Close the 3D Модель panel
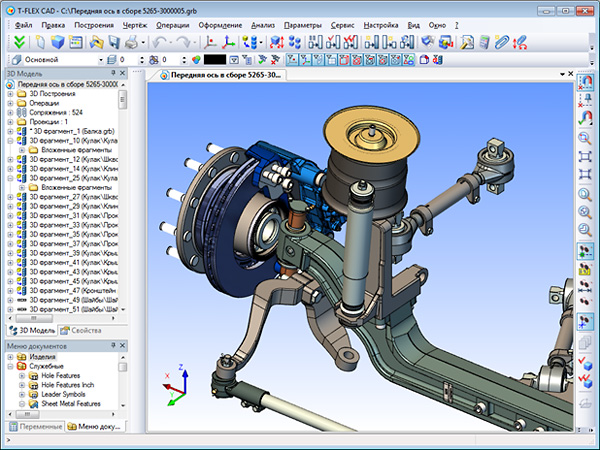 [x=122, y=73]
